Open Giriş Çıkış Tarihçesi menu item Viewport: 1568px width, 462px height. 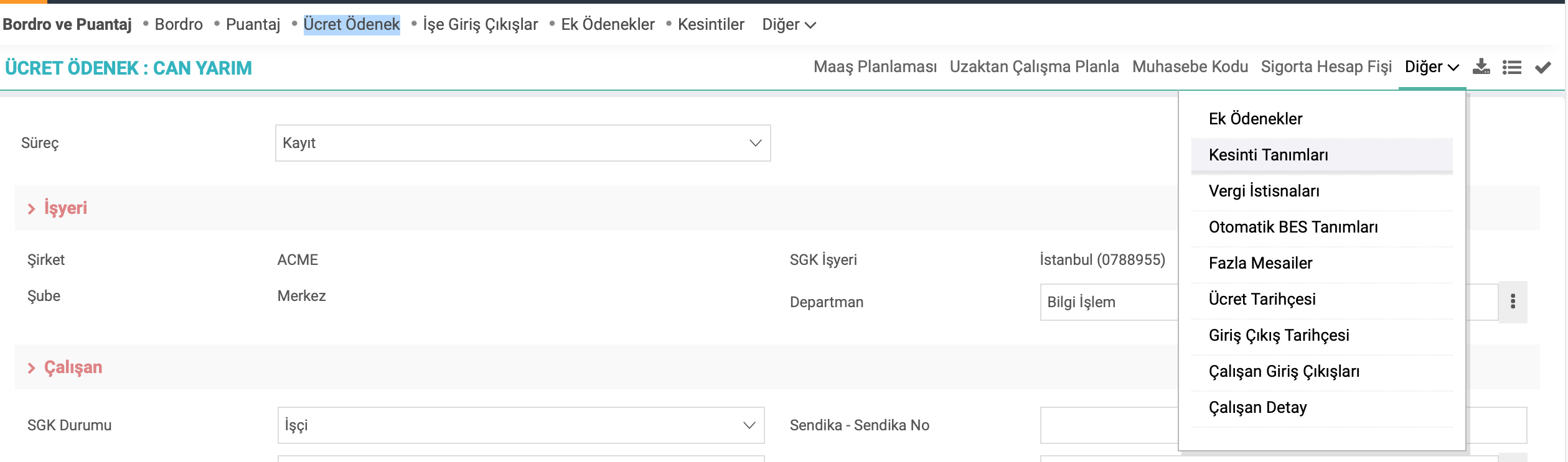[x=1322, y=335]
